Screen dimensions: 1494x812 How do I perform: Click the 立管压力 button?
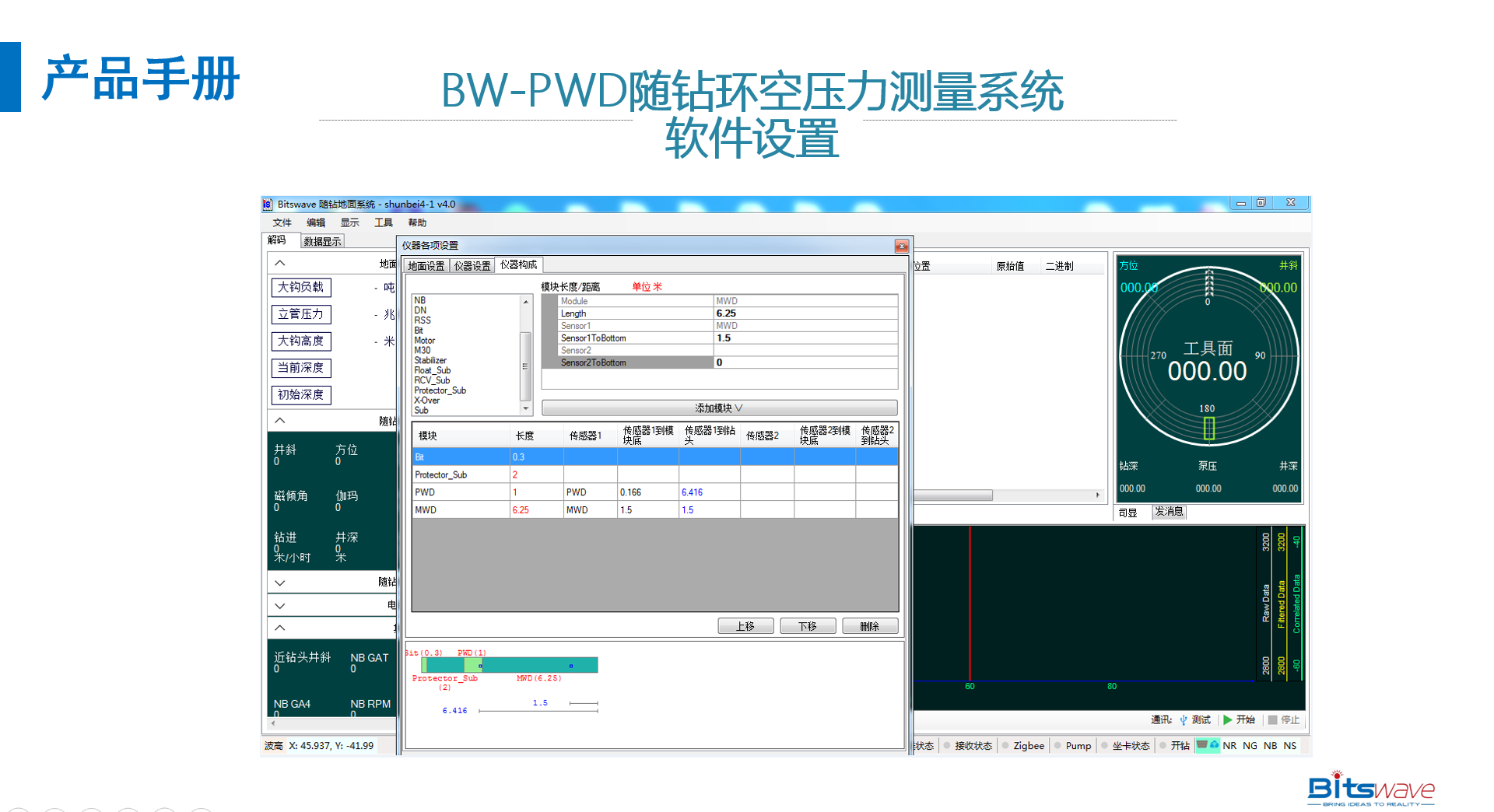point(301,314)
